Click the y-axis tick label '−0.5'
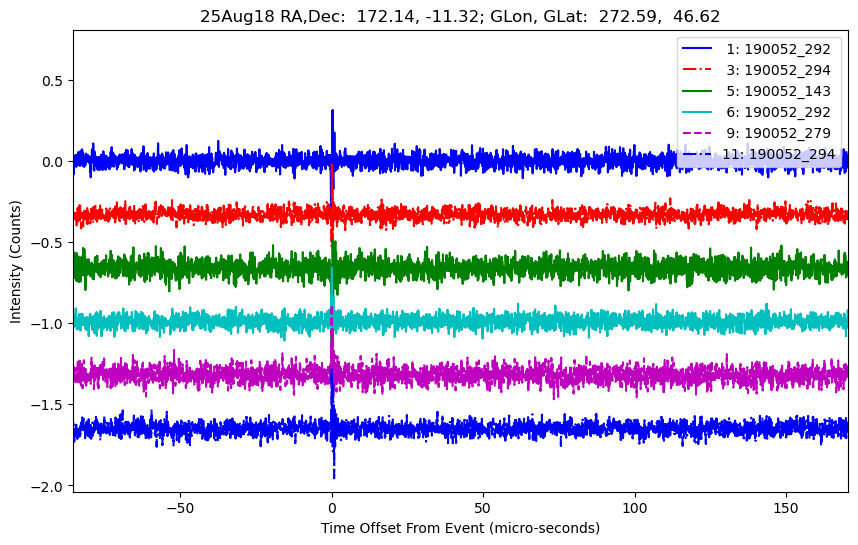Viewport: 858px width, 545px height. click(48, 243)
